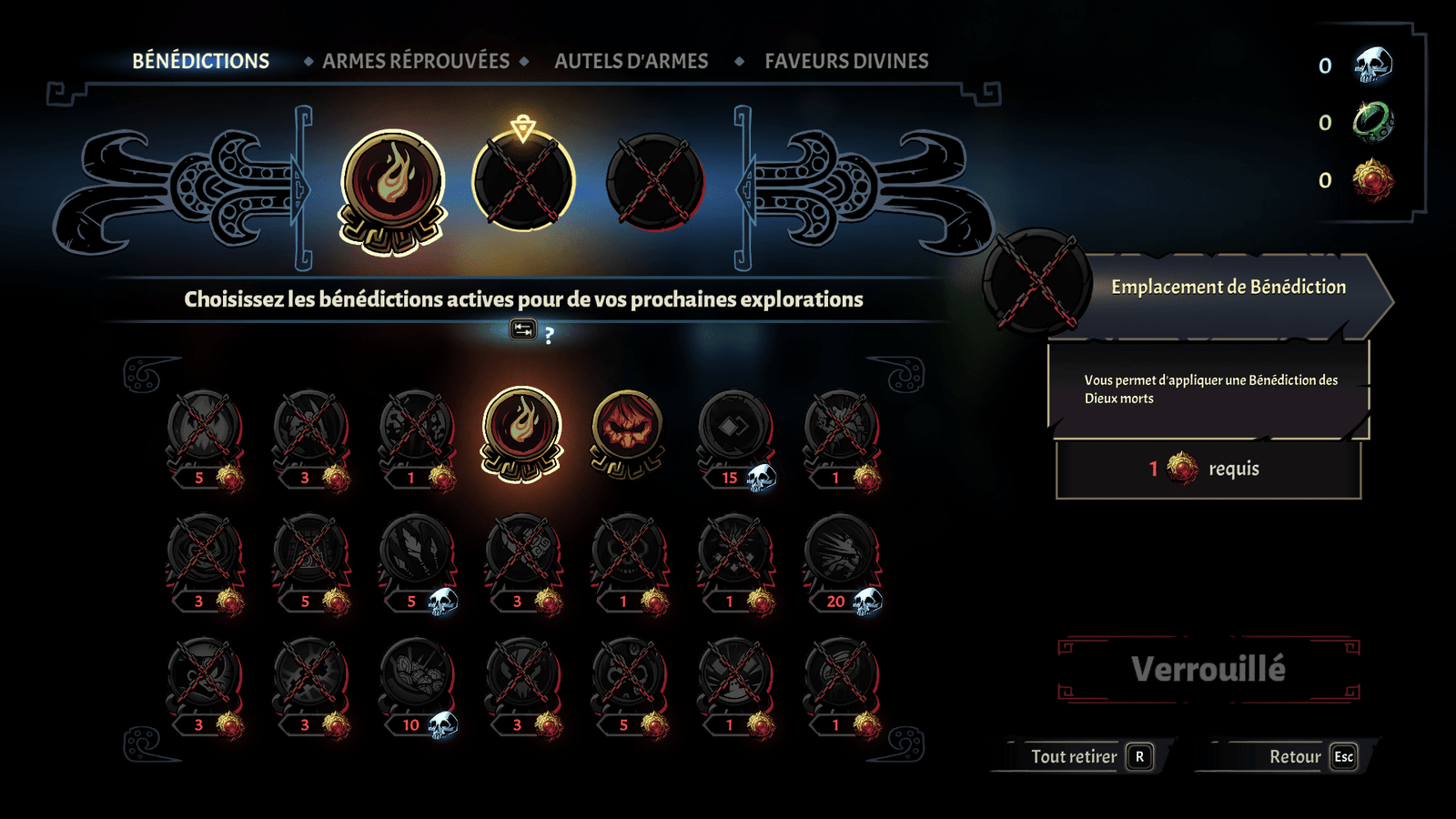Click the Tout retirer button
This screenshot has width=1456, height=819.
click(1083, 756)
